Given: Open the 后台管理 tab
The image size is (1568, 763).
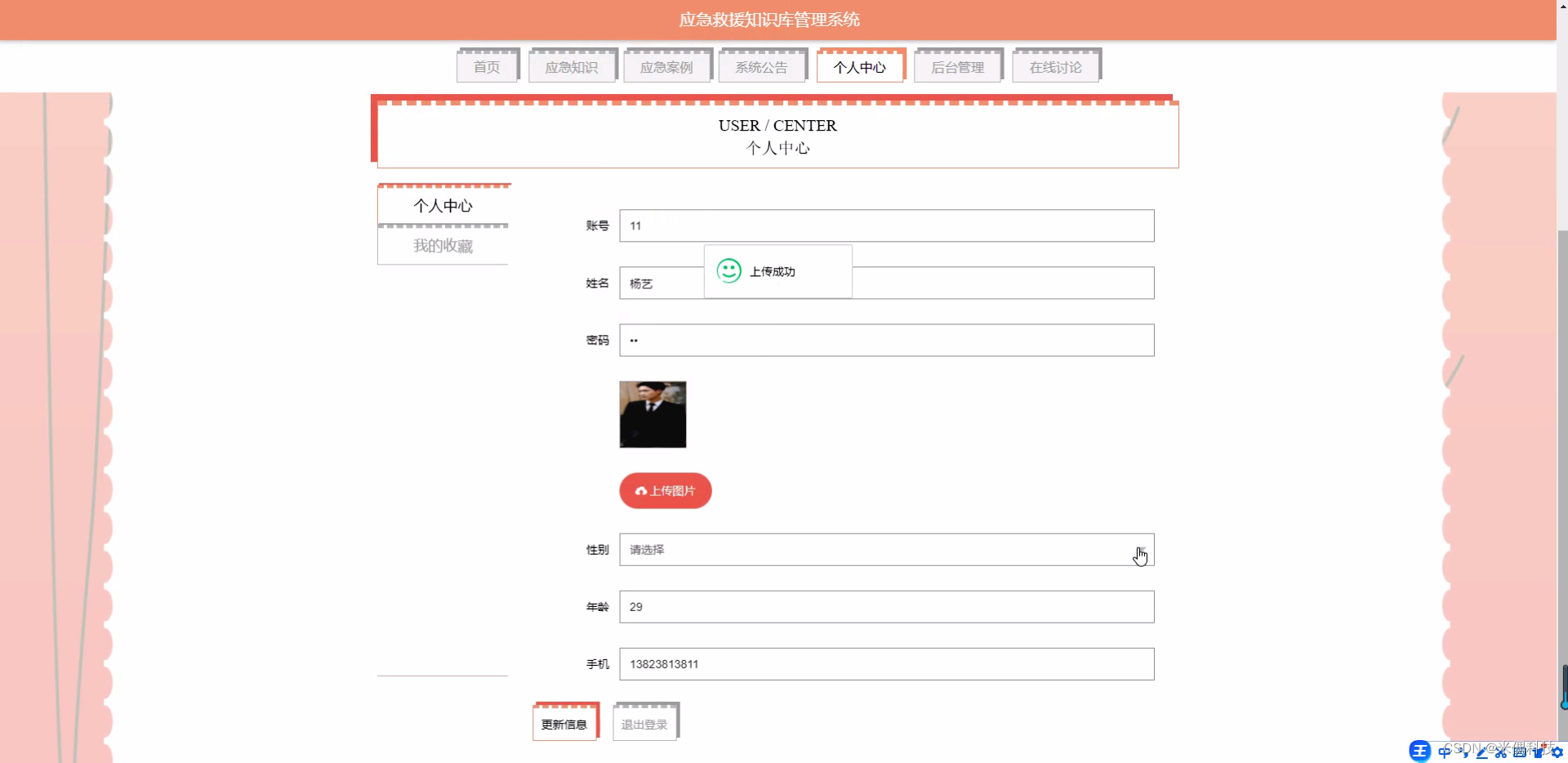Looking at the screenshot, I should [x=958, y=67].
